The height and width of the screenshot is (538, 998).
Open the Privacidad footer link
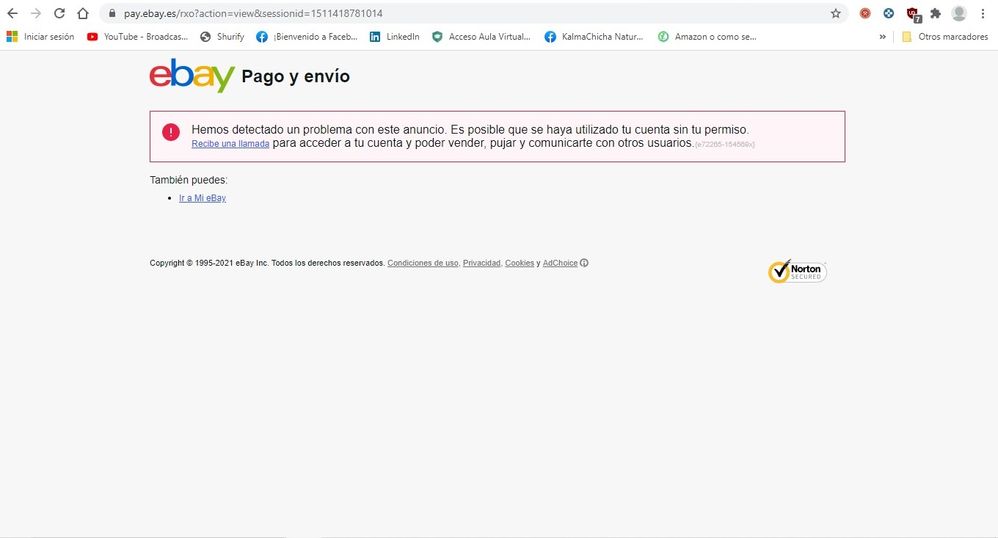(481, 263)
